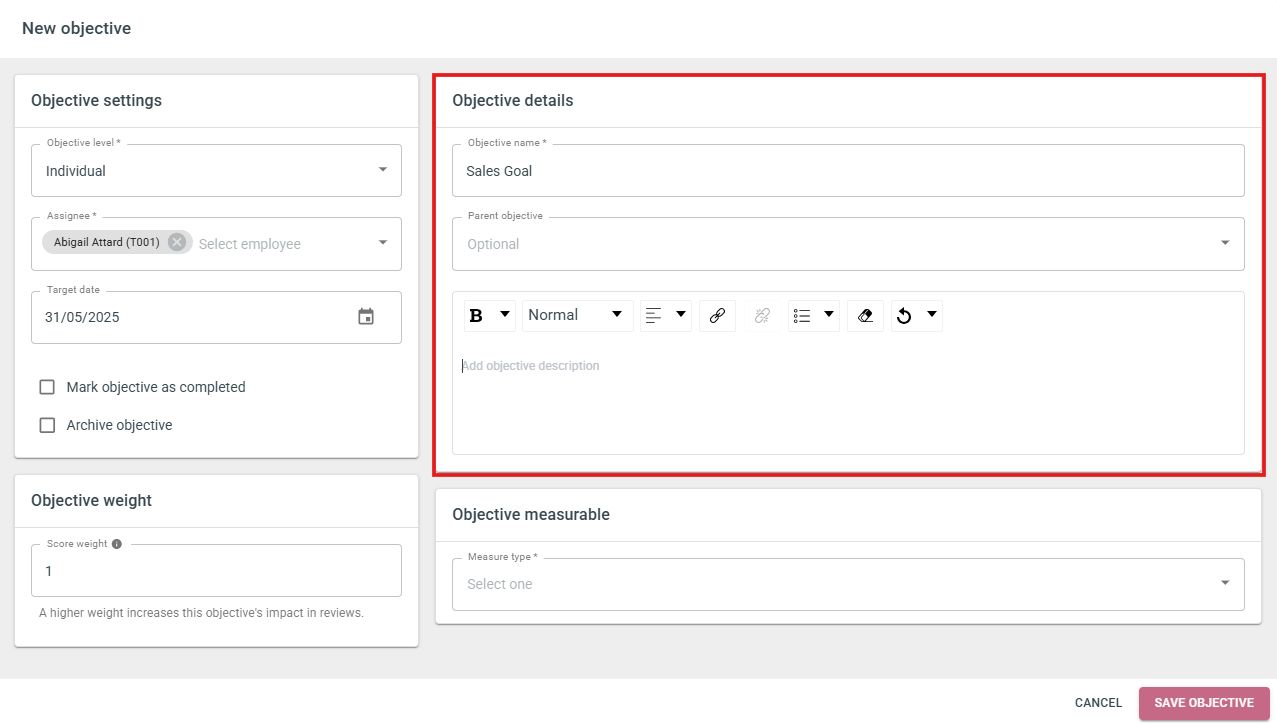Click the Select employee placeholder text
This screenshot has height=723, width=1277.
coord(250,244)
